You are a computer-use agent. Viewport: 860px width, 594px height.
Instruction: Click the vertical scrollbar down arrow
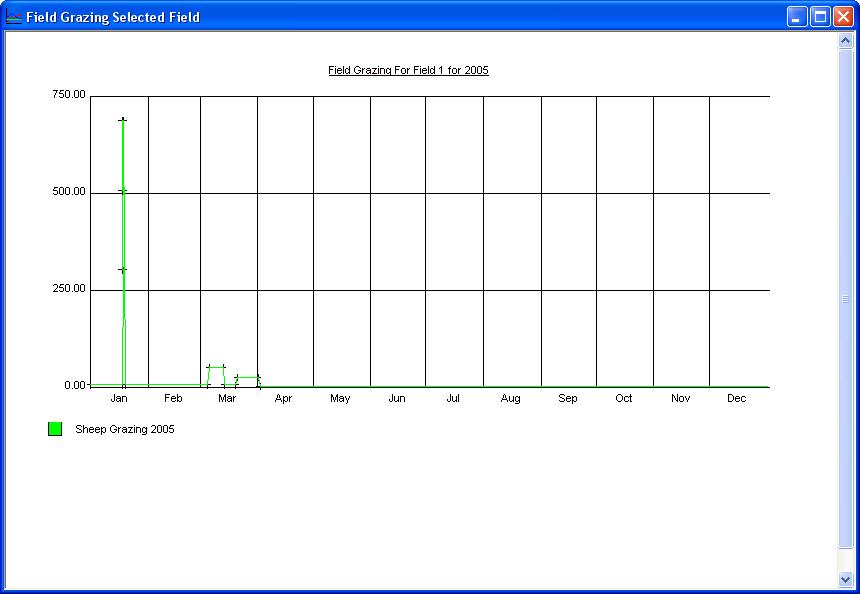pyautogui.click(x=845, y=579)
